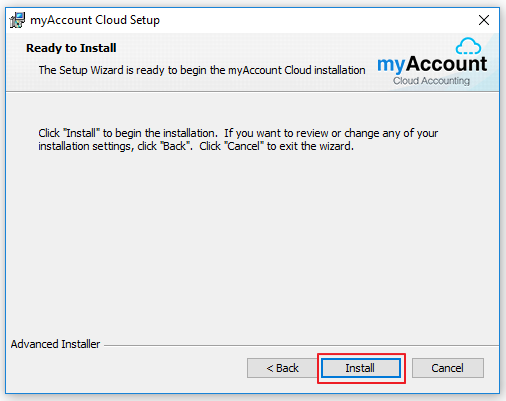Click the "installation settings, click Back" text line

point(196,146)
